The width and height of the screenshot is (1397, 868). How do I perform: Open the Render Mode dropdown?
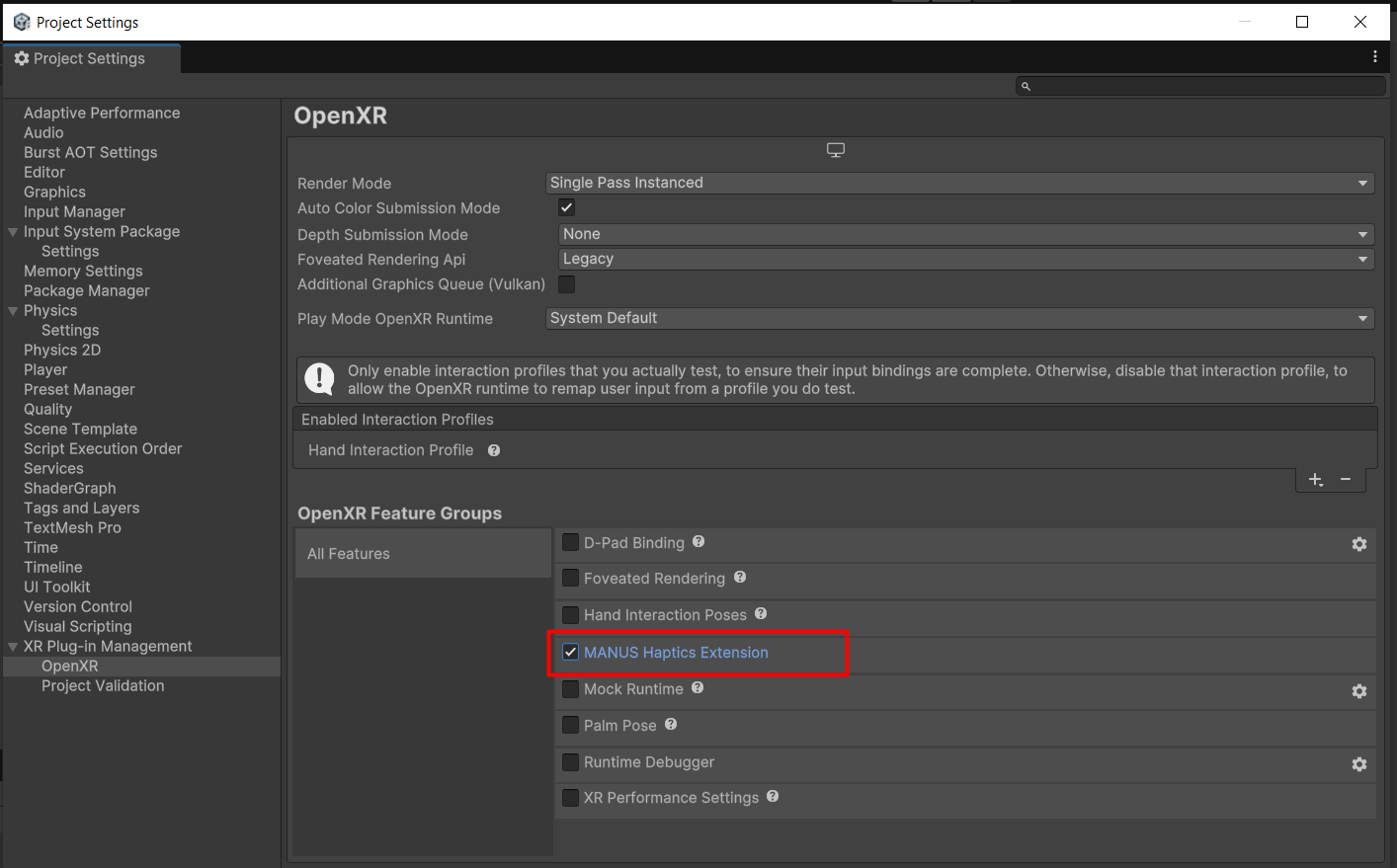click(958, 183)
